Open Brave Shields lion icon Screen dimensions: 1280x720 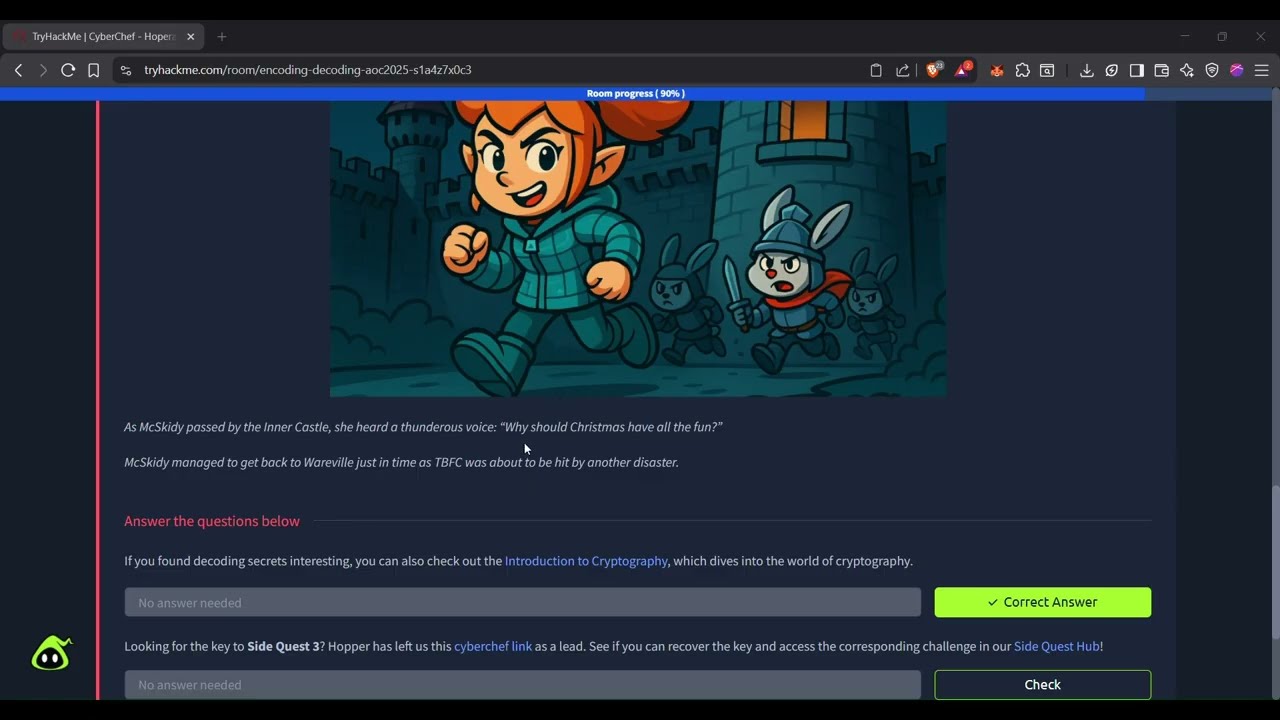934,70
